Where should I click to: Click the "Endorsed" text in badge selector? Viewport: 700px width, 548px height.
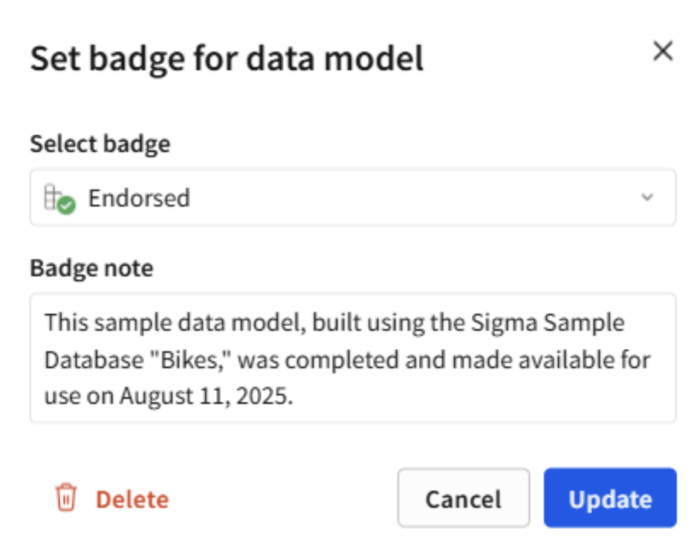pos(139,198)
